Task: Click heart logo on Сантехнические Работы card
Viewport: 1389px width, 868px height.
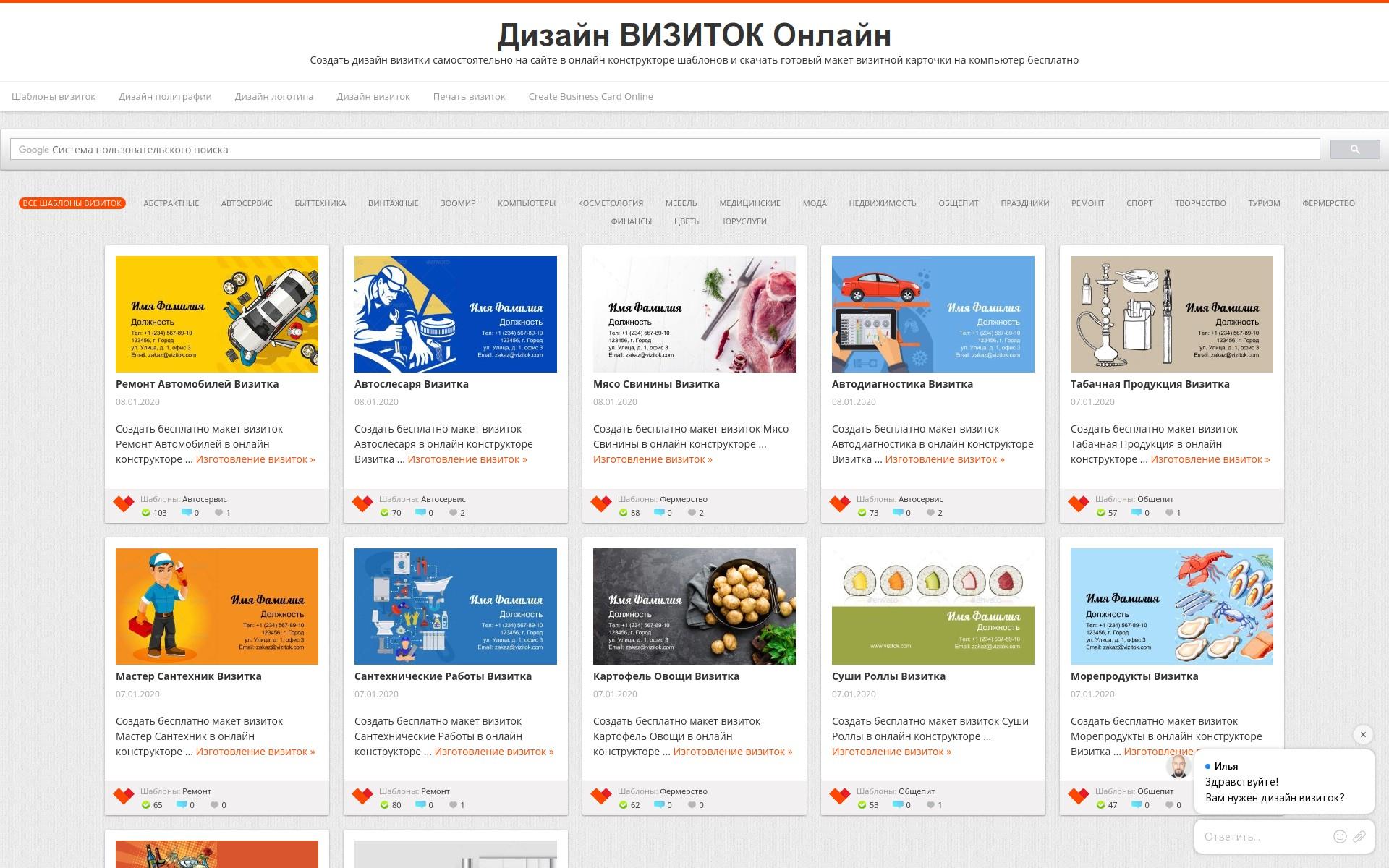Action: click(362, 796)
